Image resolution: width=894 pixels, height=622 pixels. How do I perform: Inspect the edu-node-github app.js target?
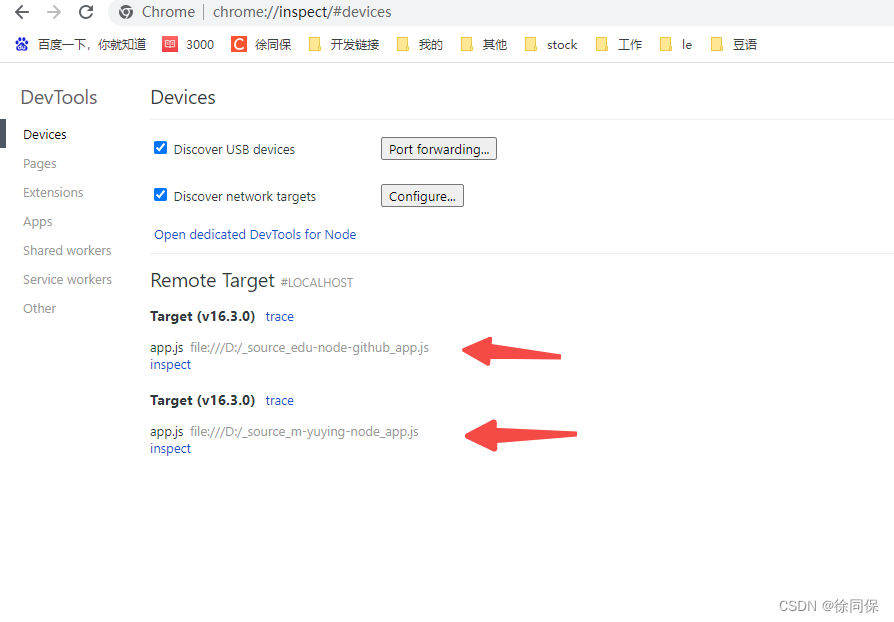point(170,365)
